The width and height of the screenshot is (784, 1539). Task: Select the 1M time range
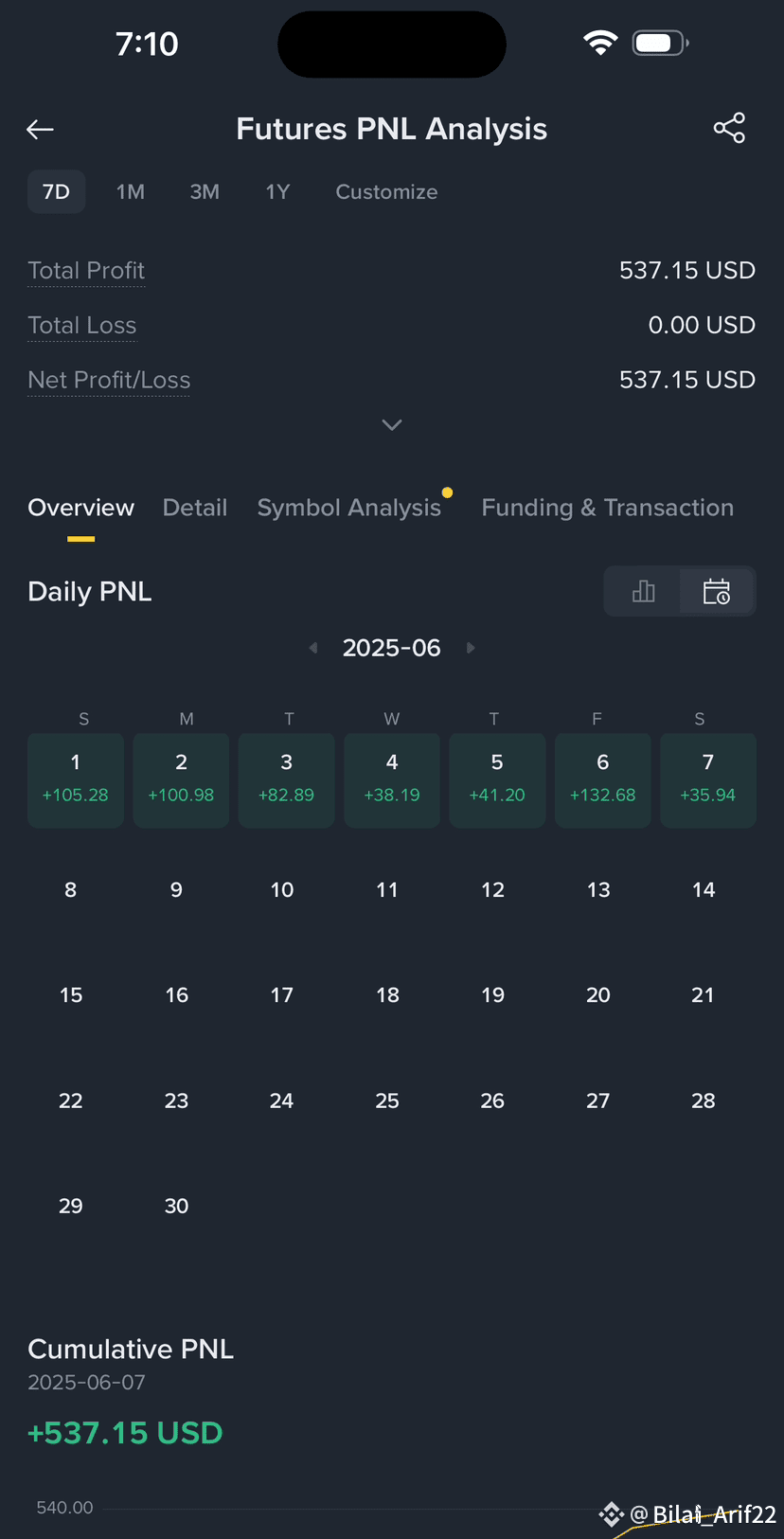[131, 192]
